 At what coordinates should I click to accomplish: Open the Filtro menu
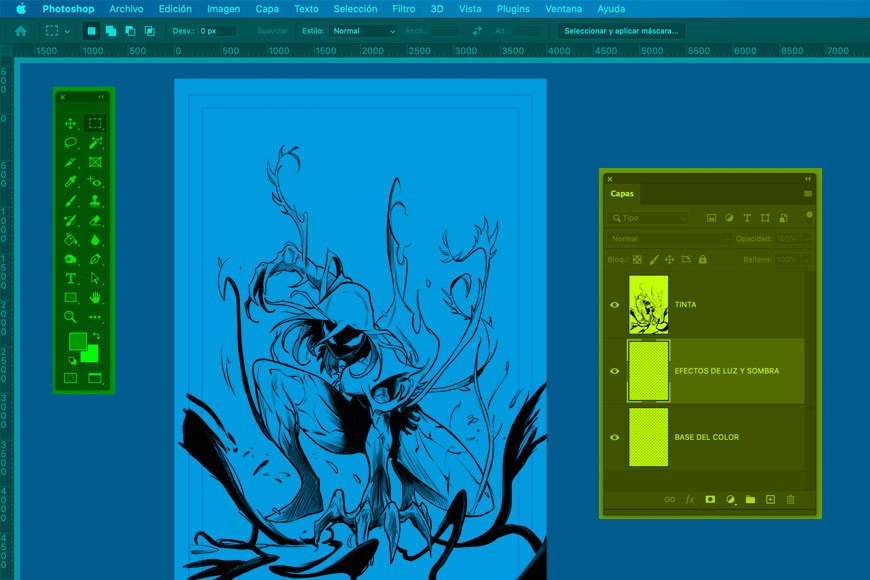[x=404, y=9]
